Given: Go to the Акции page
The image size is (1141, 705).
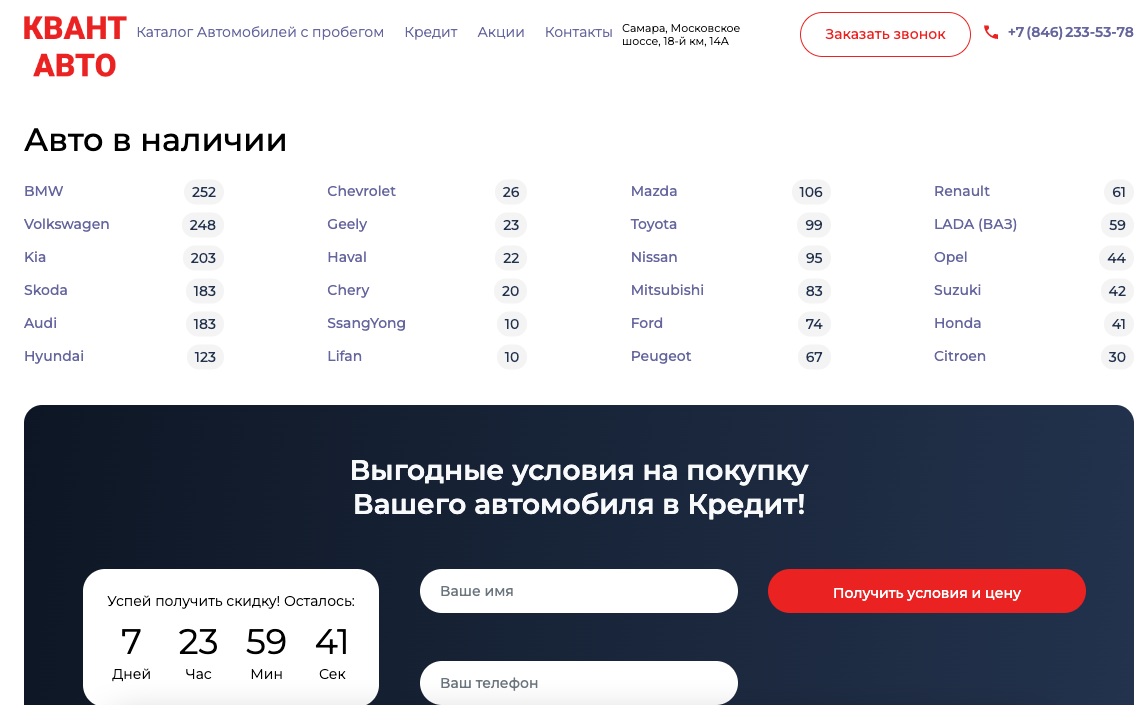Looking at the screenshot, I should pos(501,32).
